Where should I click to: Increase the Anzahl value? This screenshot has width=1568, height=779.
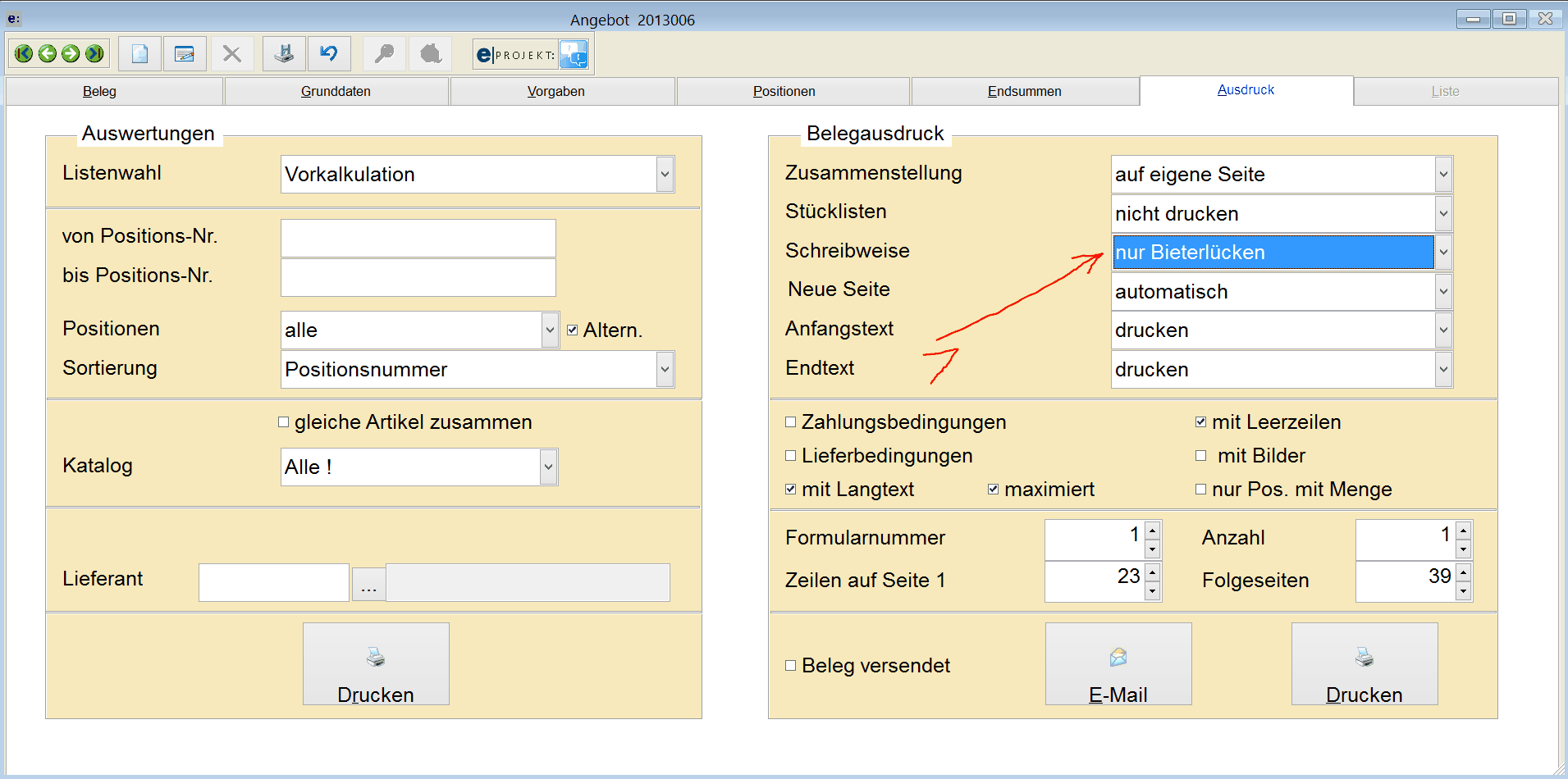tap(1463, 531)
